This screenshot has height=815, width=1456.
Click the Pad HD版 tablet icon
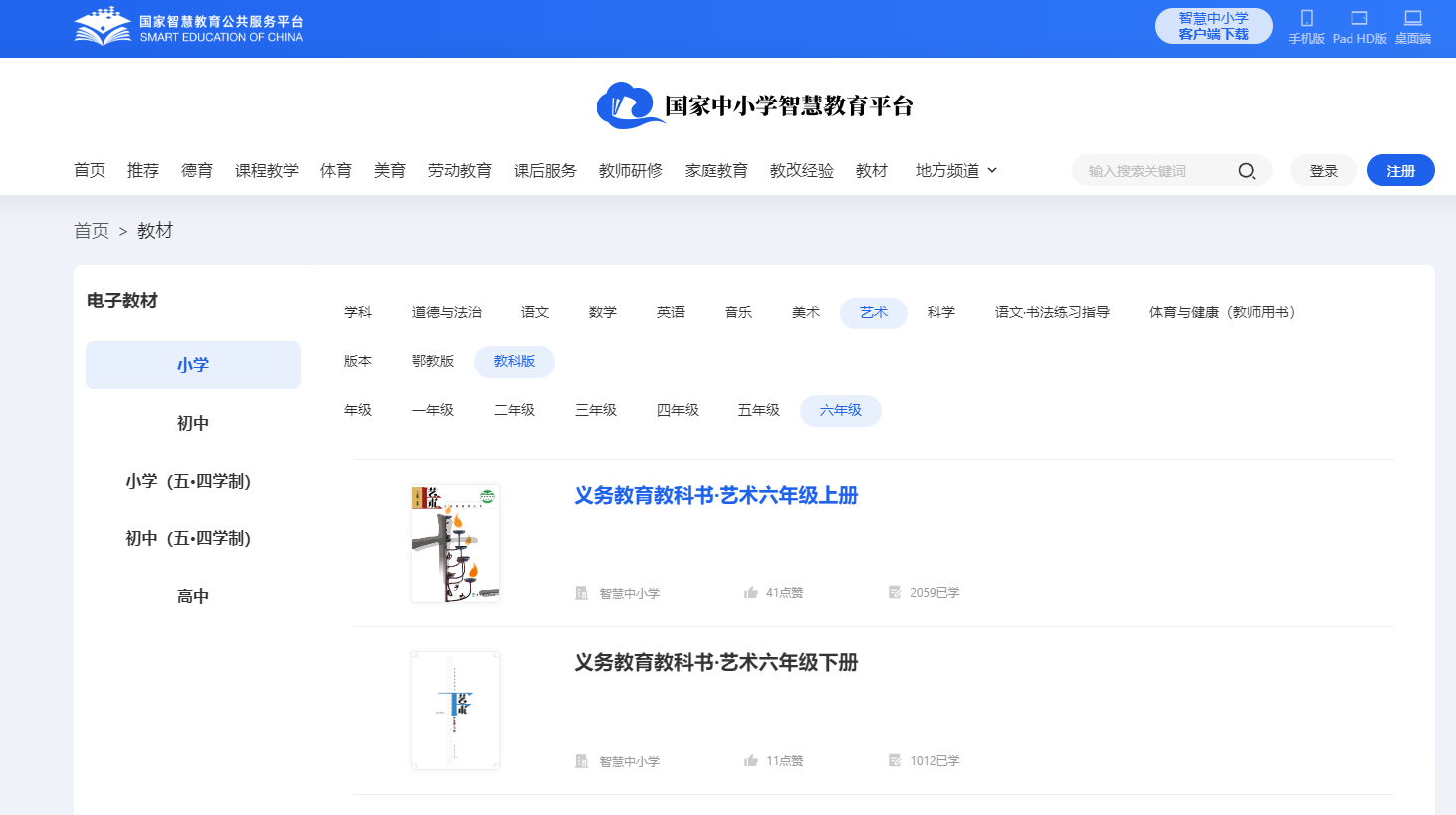tap(1358, 19)
